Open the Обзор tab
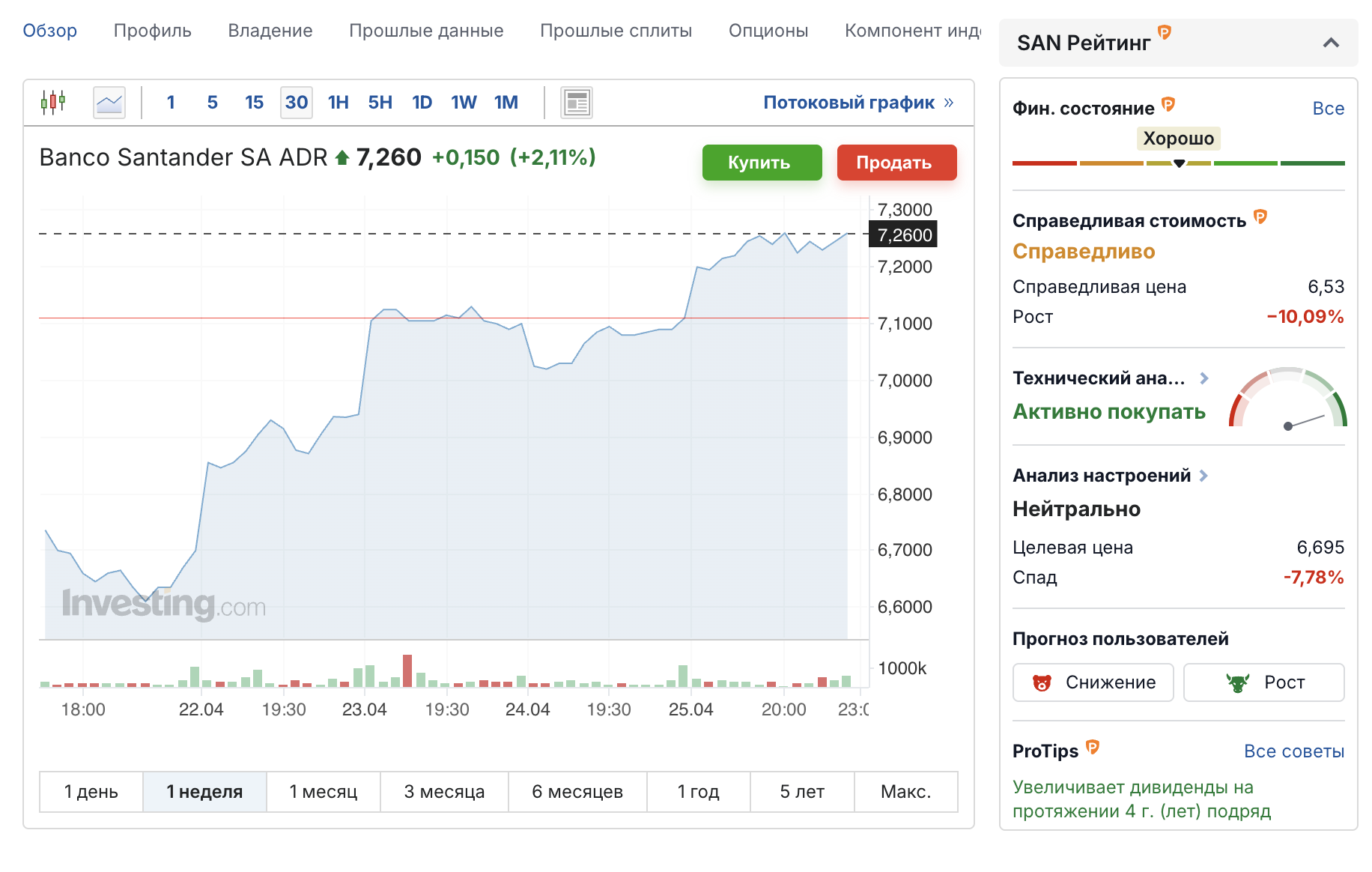Screen dimensions: 1372x872 50,31
